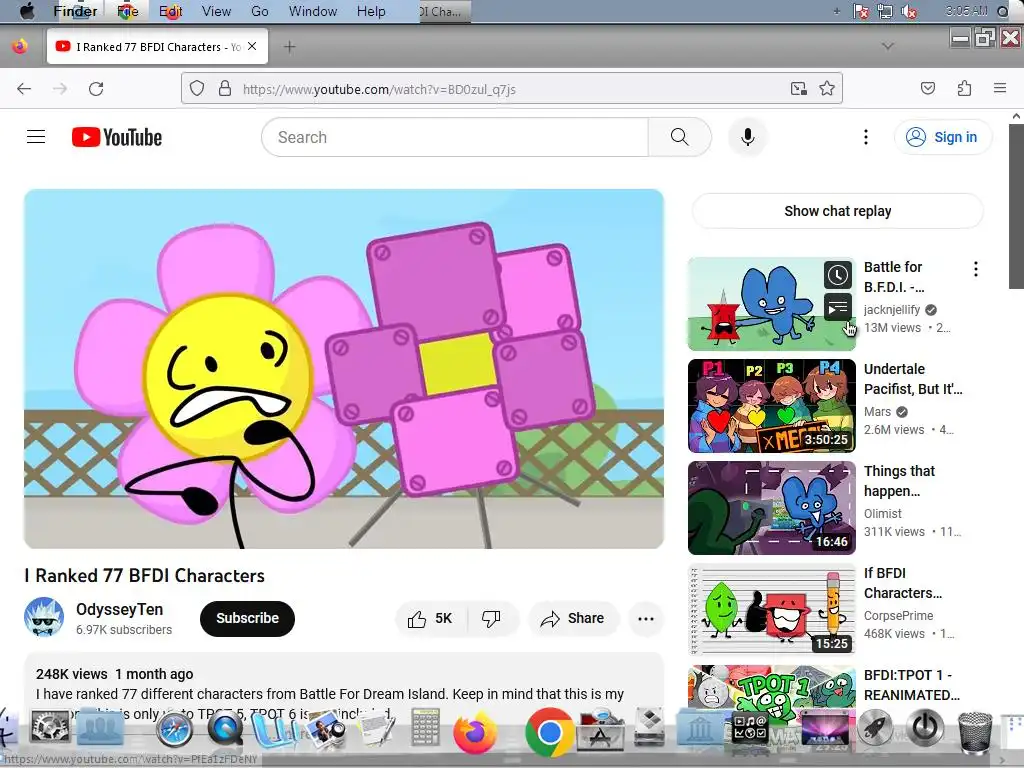
Task: Click the 3:05 AM clock
Action: tap(966, 11)
